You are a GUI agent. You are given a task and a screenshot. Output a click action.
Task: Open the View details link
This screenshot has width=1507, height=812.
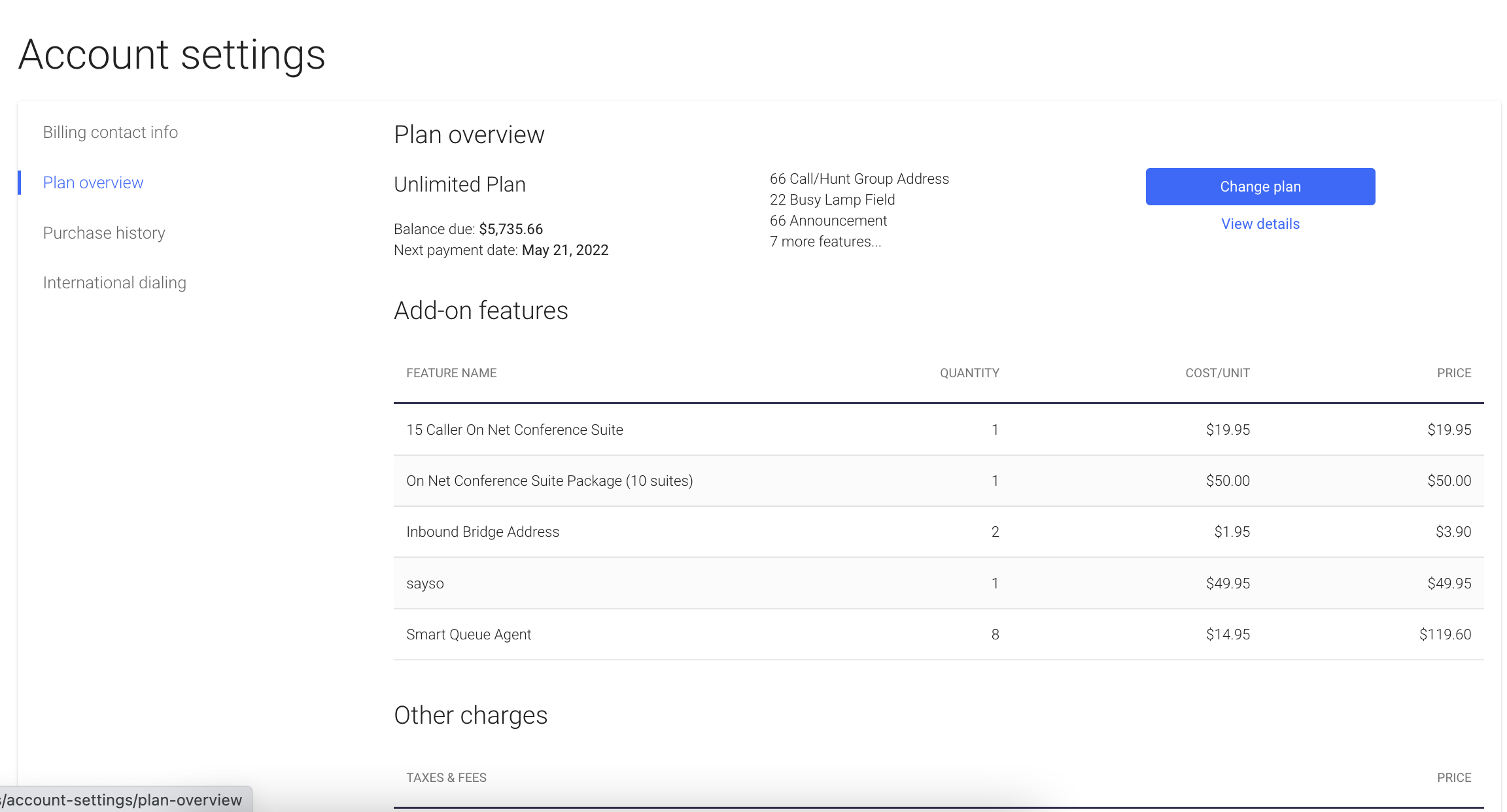click(x=1259, y=224)
